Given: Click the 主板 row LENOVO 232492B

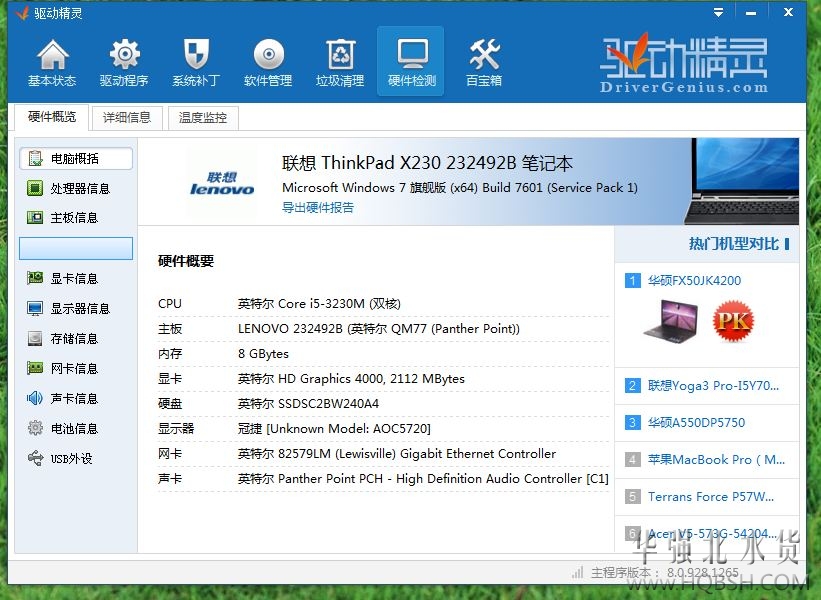Looking at the screenshot, I should pyautogui.click(x=383, y=329).
